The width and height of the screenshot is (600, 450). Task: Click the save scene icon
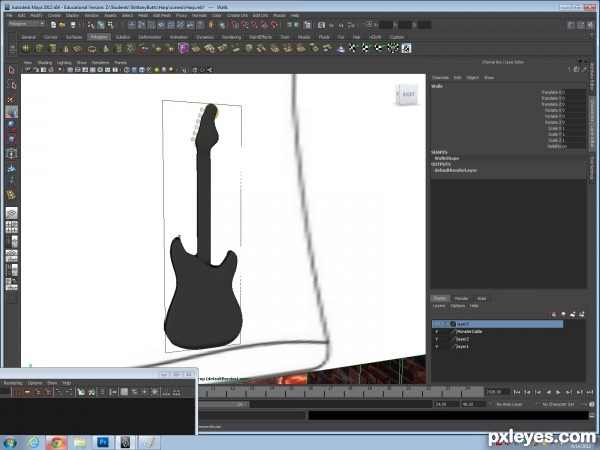point(73,25)
